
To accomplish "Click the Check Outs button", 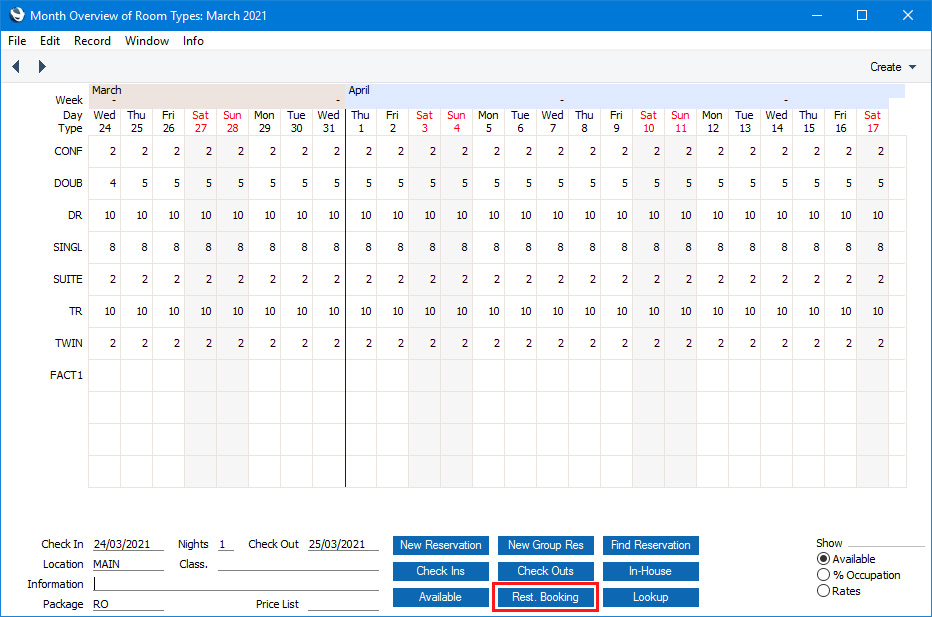I will point(546,571).
